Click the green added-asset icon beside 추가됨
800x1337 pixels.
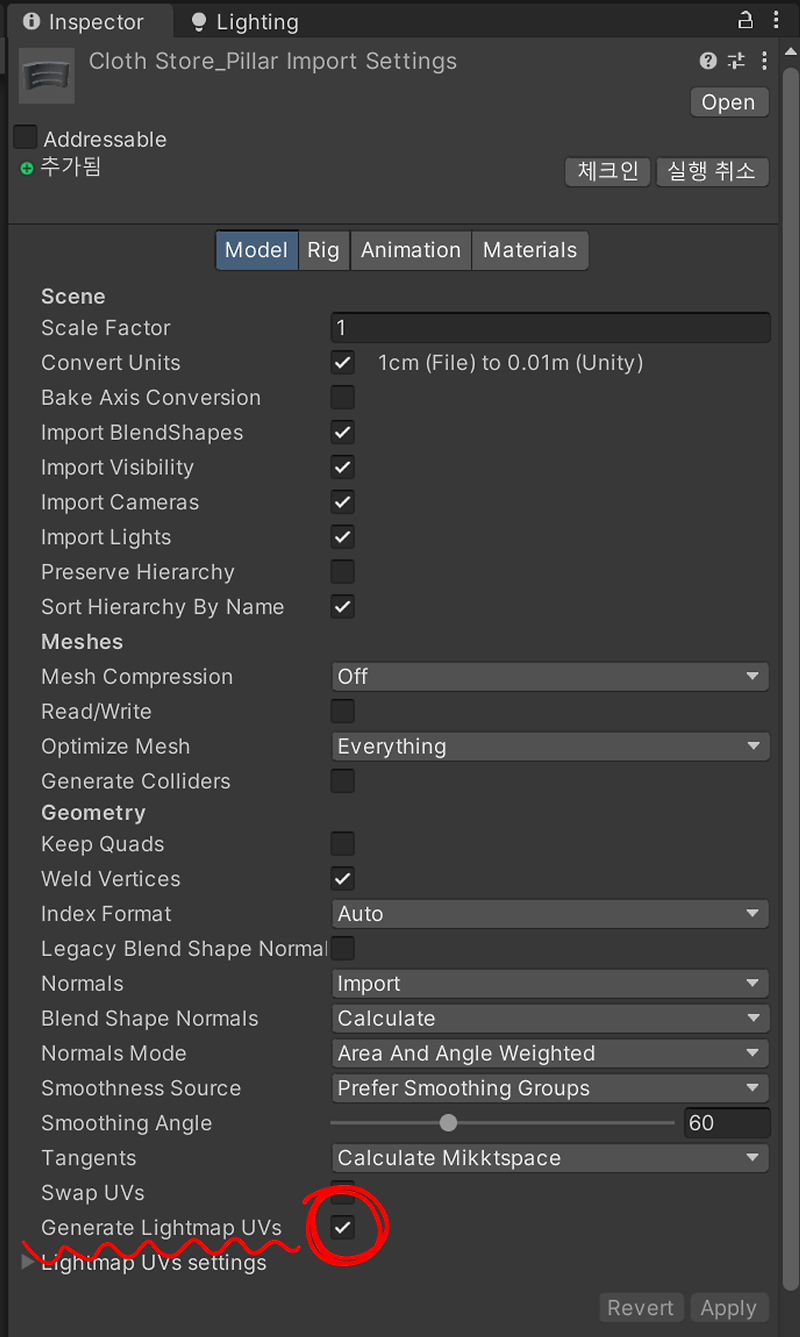click(27, 168)
